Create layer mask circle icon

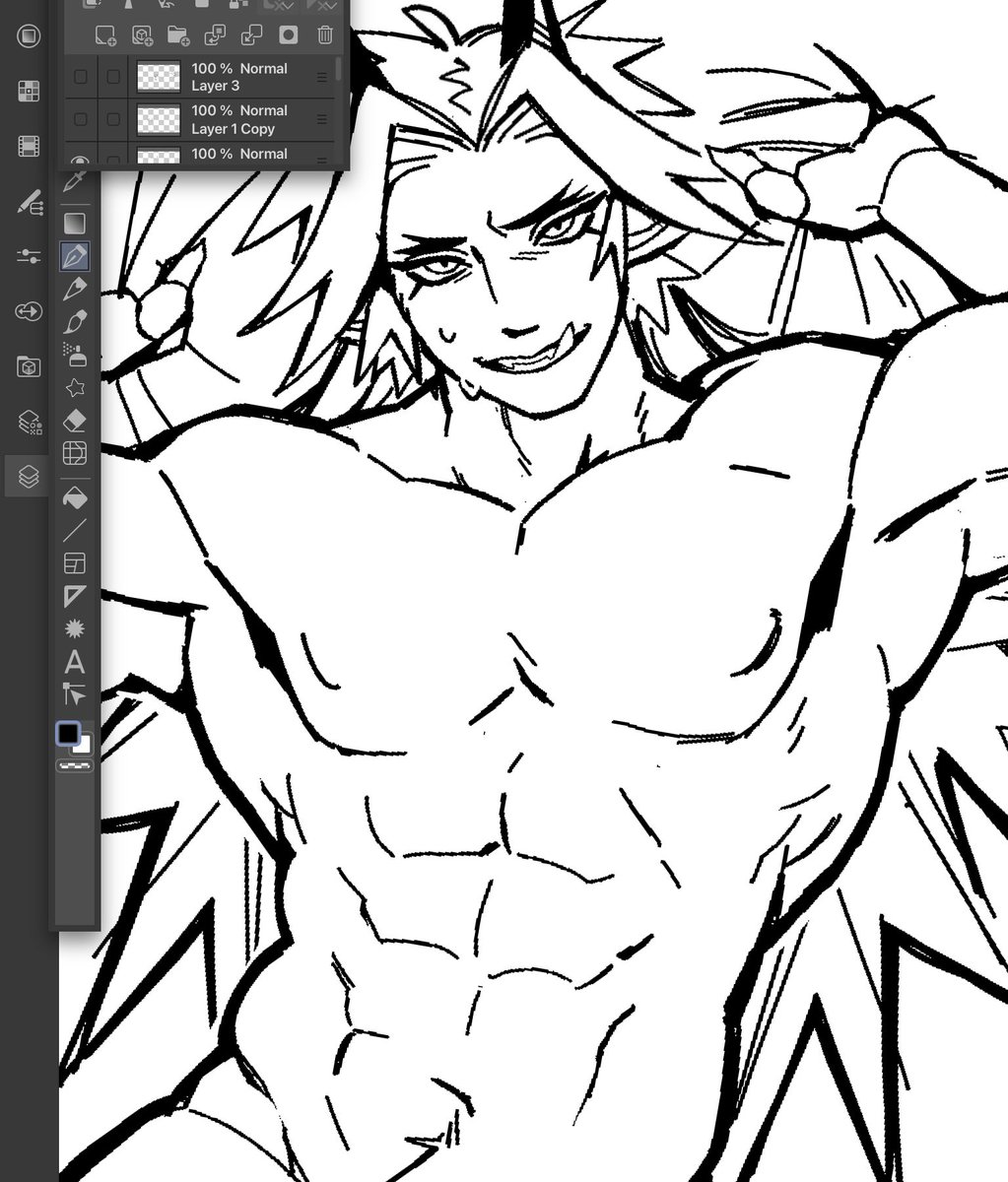289,35
